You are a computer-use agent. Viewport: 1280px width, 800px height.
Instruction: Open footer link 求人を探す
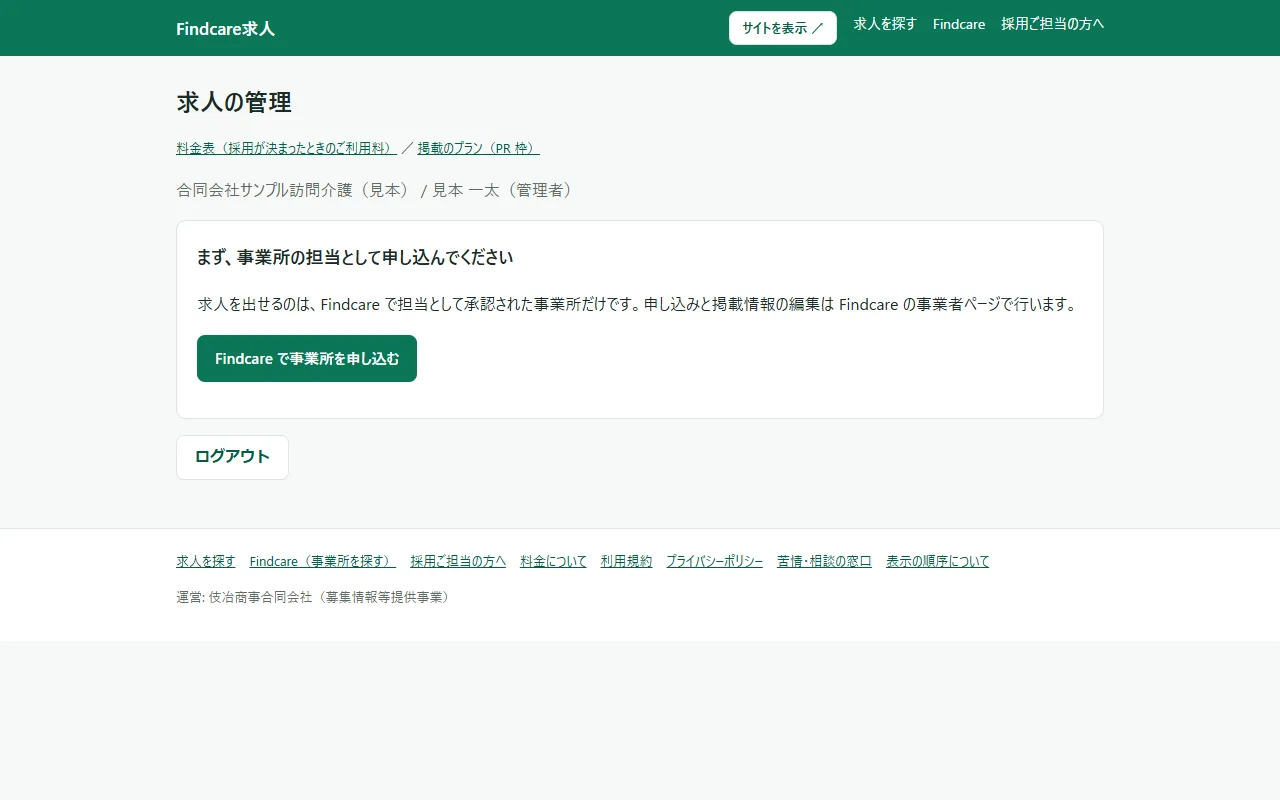pos(206,561)
